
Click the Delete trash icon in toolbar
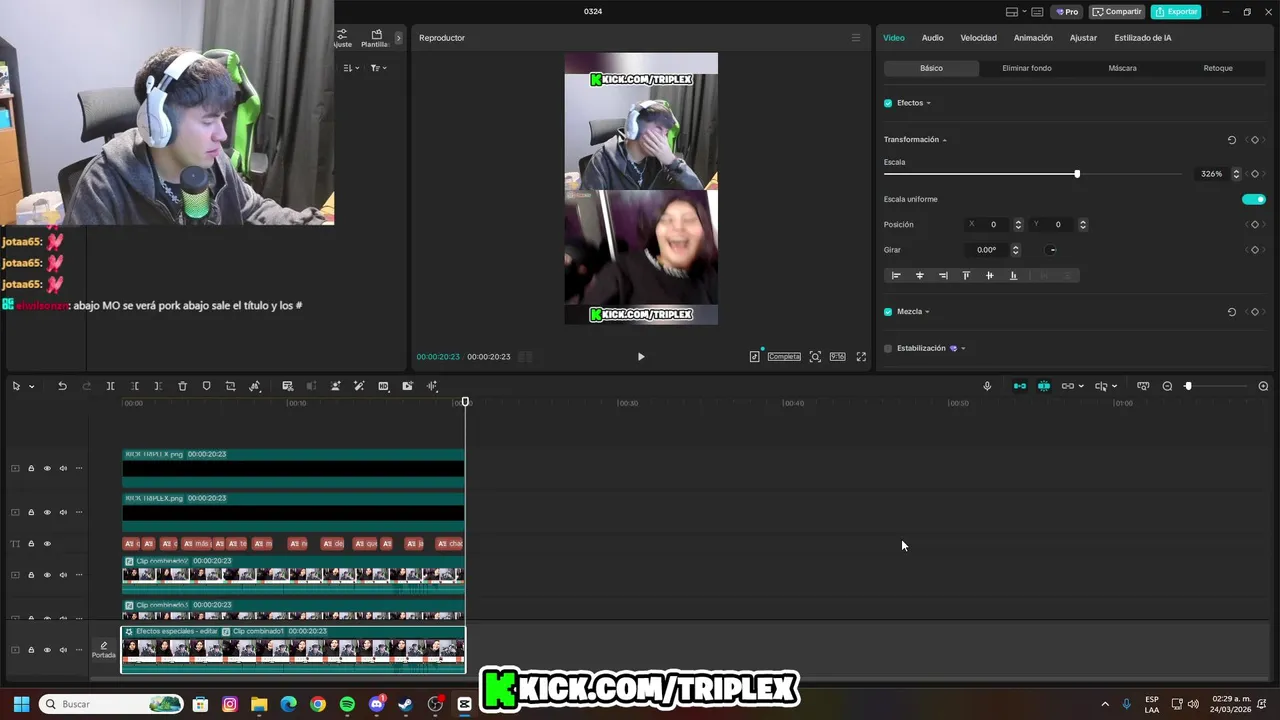pyautogui.click(x=182, y=386)
